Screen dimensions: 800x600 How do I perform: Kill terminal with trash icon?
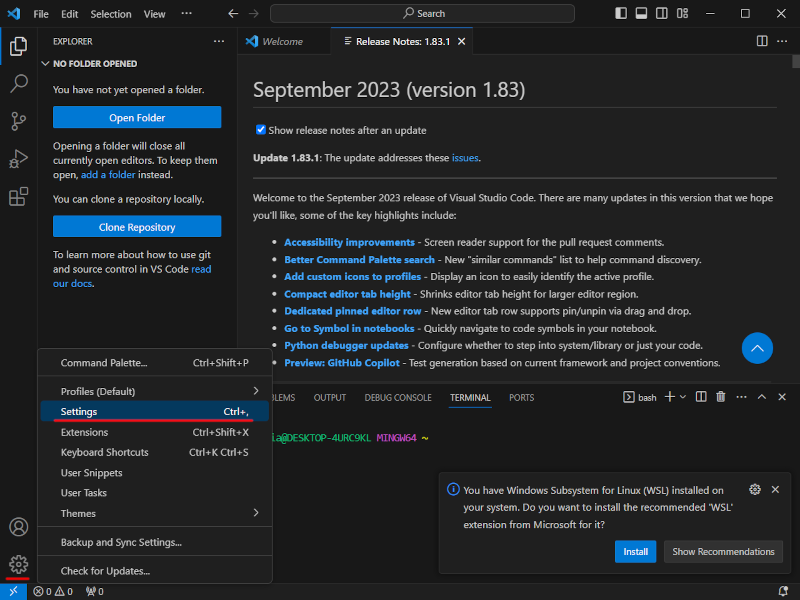[x=720, y=397]
